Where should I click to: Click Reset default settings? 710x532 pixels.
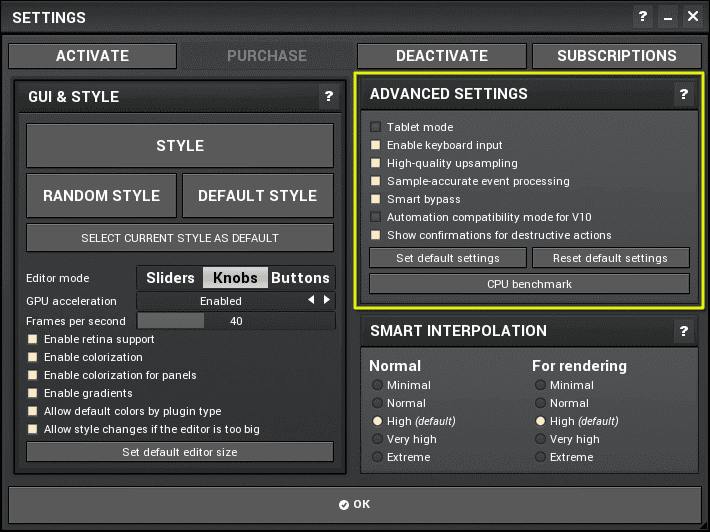[x=610, y=258]
